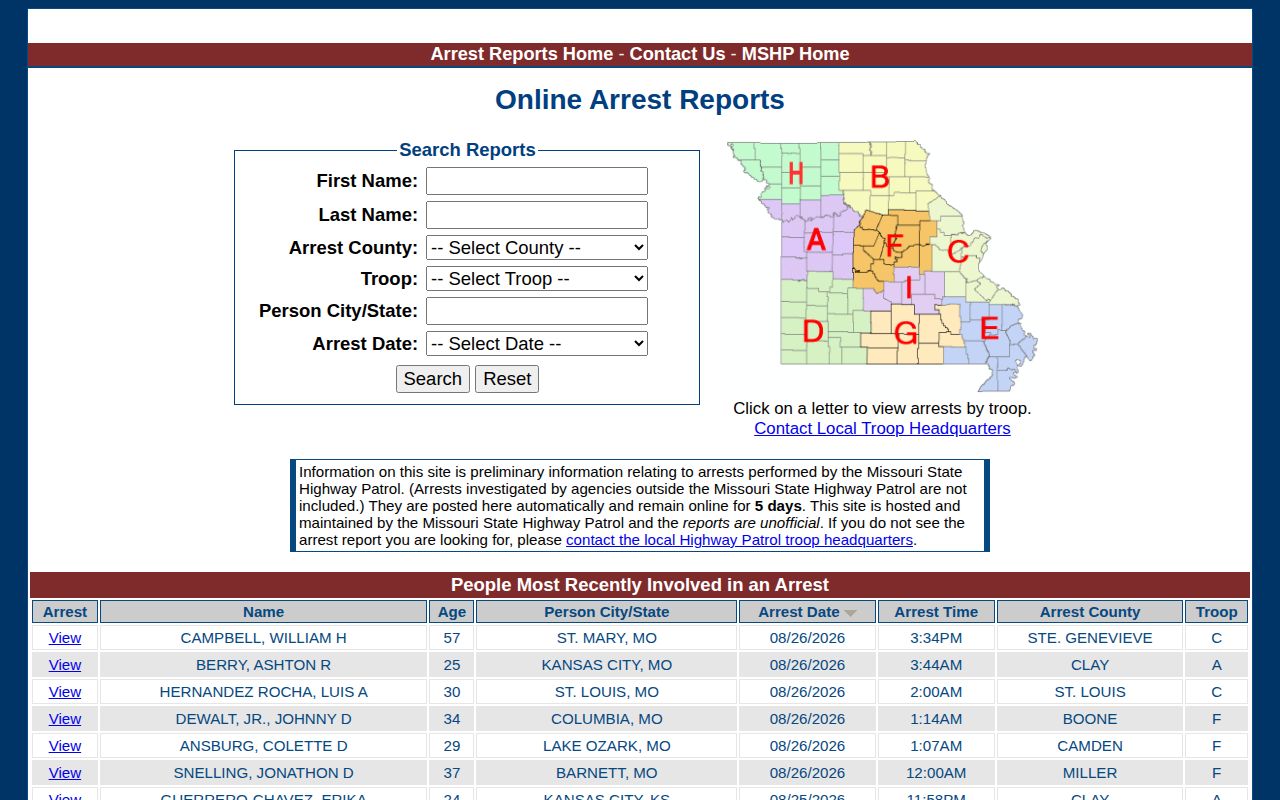View report for Dewalt, Jr., Johnny D
This screenshot has height=800, width=1280.
point(65,719)
